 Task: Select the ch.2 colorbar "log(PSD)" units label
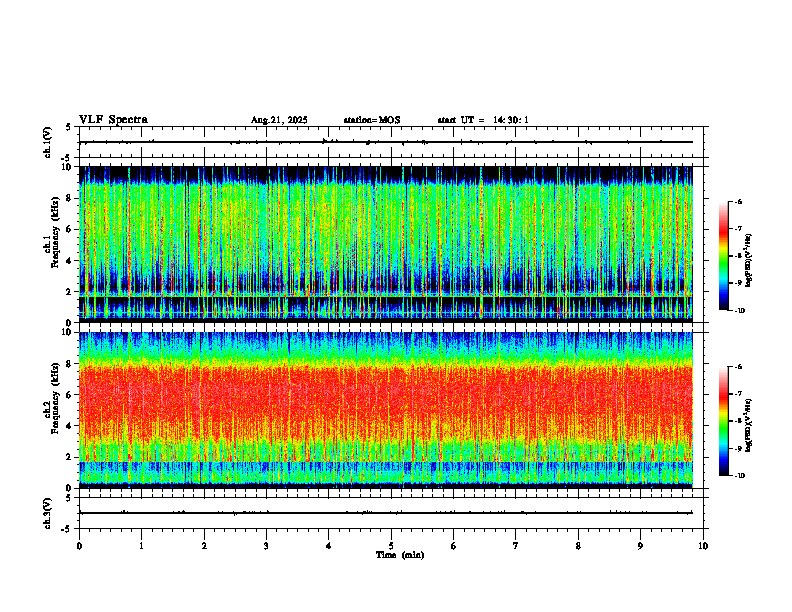(748, 425)
